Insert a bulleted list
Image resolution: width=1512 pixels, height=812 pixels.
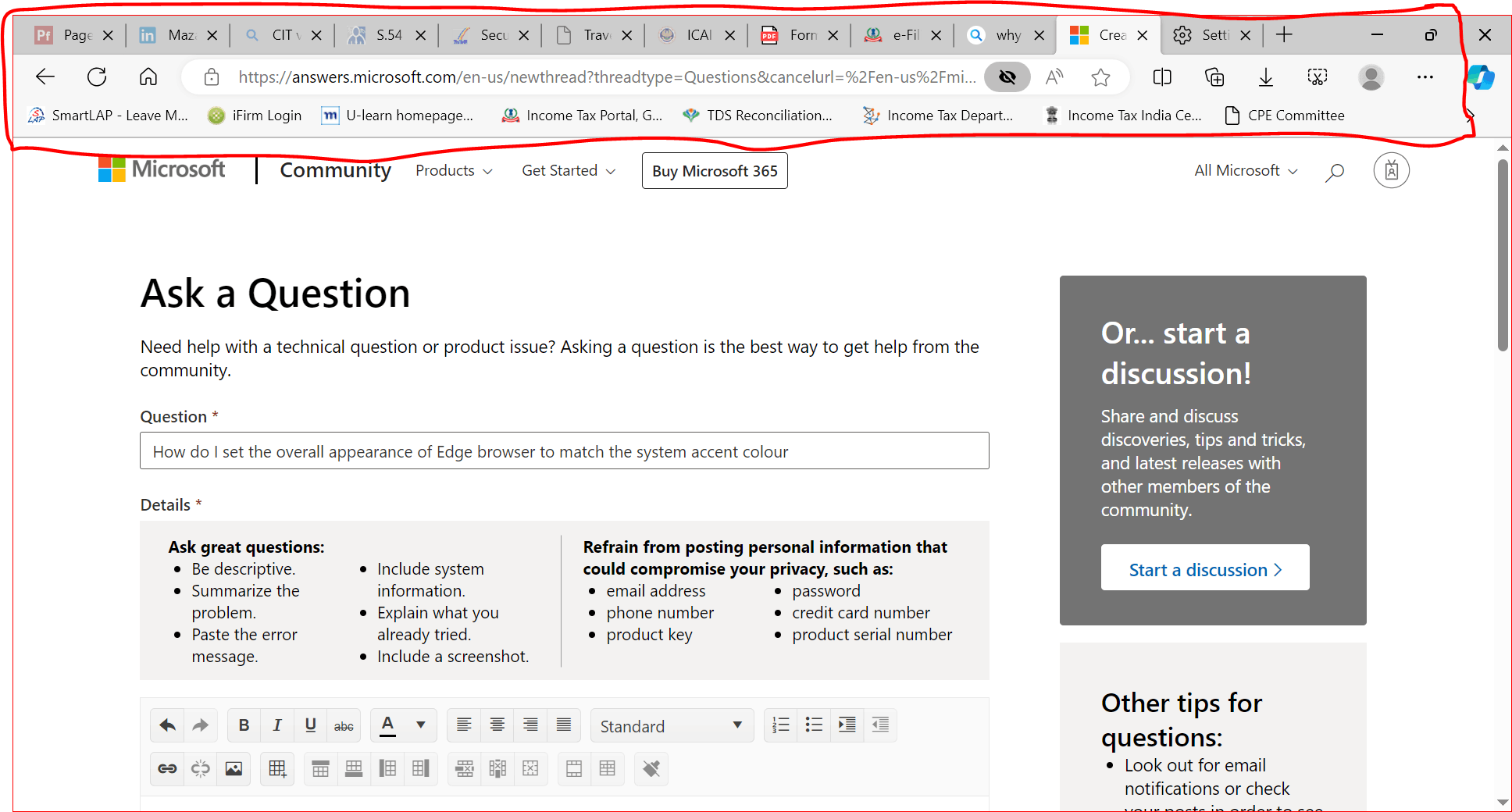click(814, 725)
